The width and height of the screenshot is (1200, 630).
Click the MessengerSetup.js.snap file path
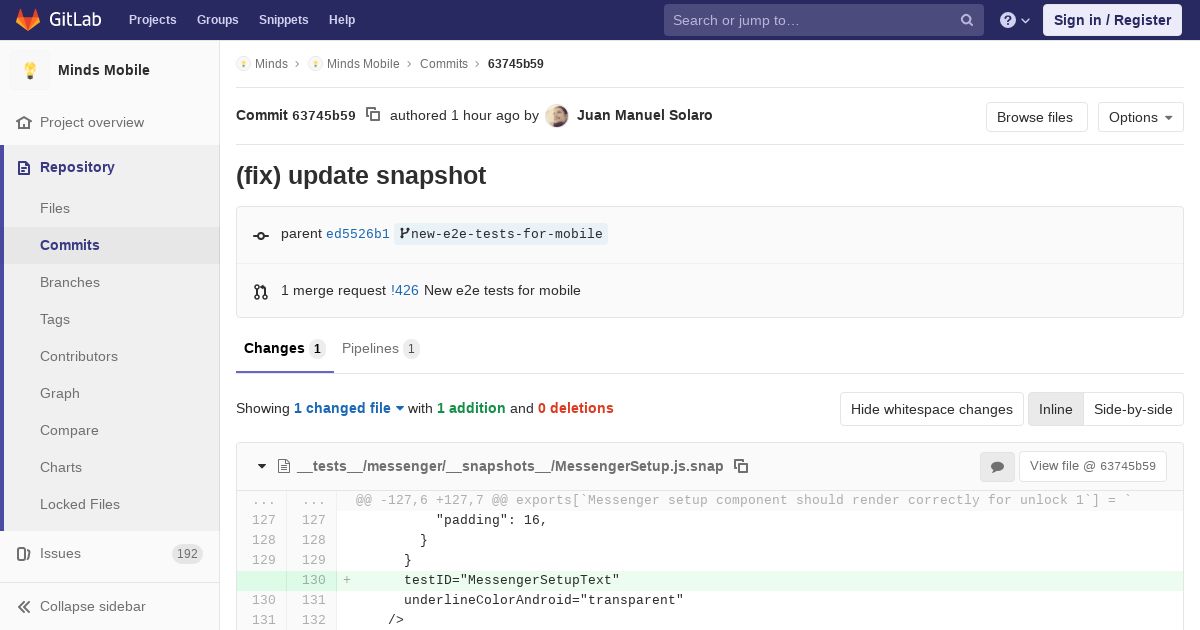[510, 466]
